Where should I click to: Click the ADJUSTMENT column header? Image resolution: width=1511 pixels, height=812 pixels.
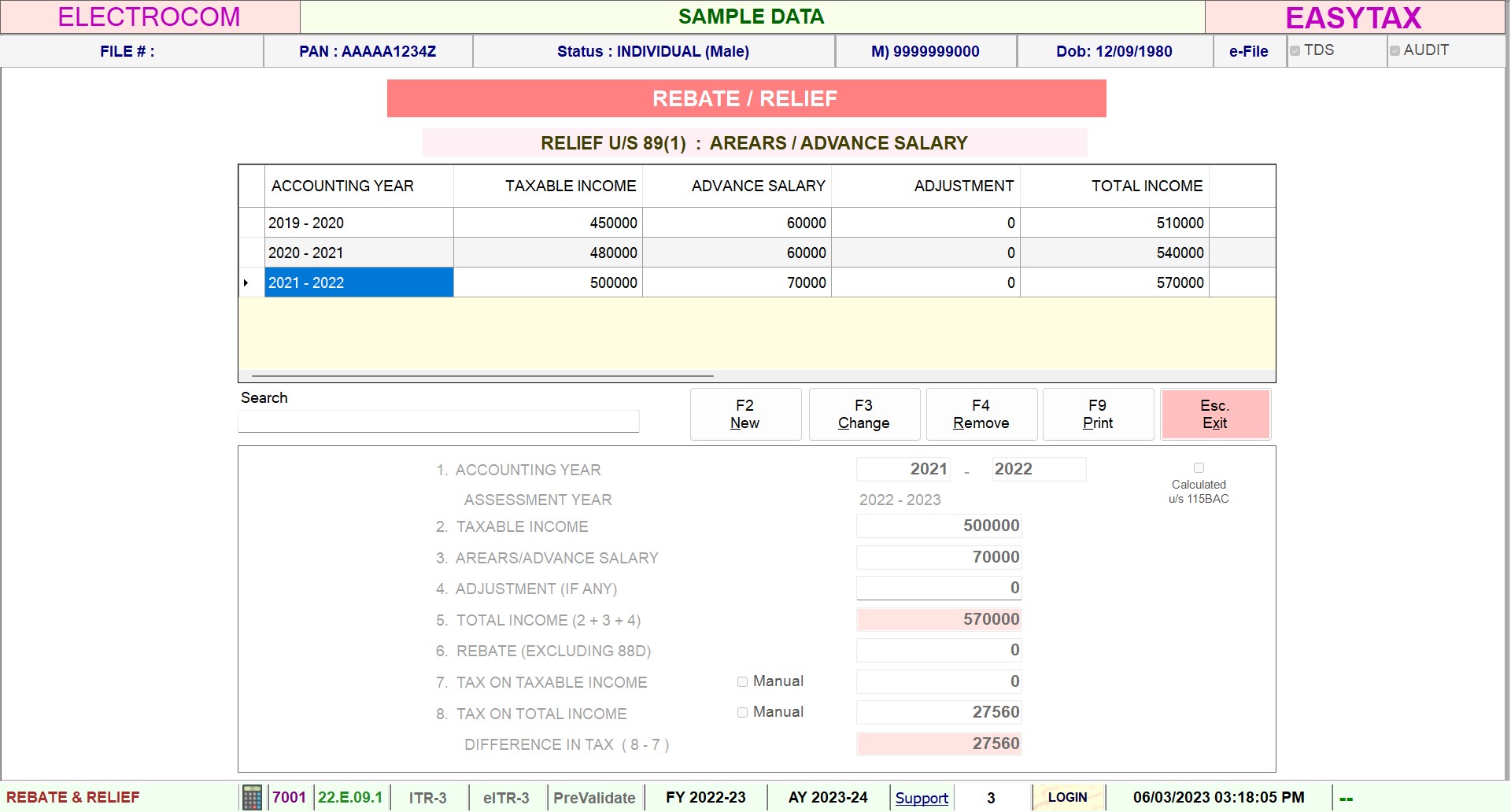point(925,186)
